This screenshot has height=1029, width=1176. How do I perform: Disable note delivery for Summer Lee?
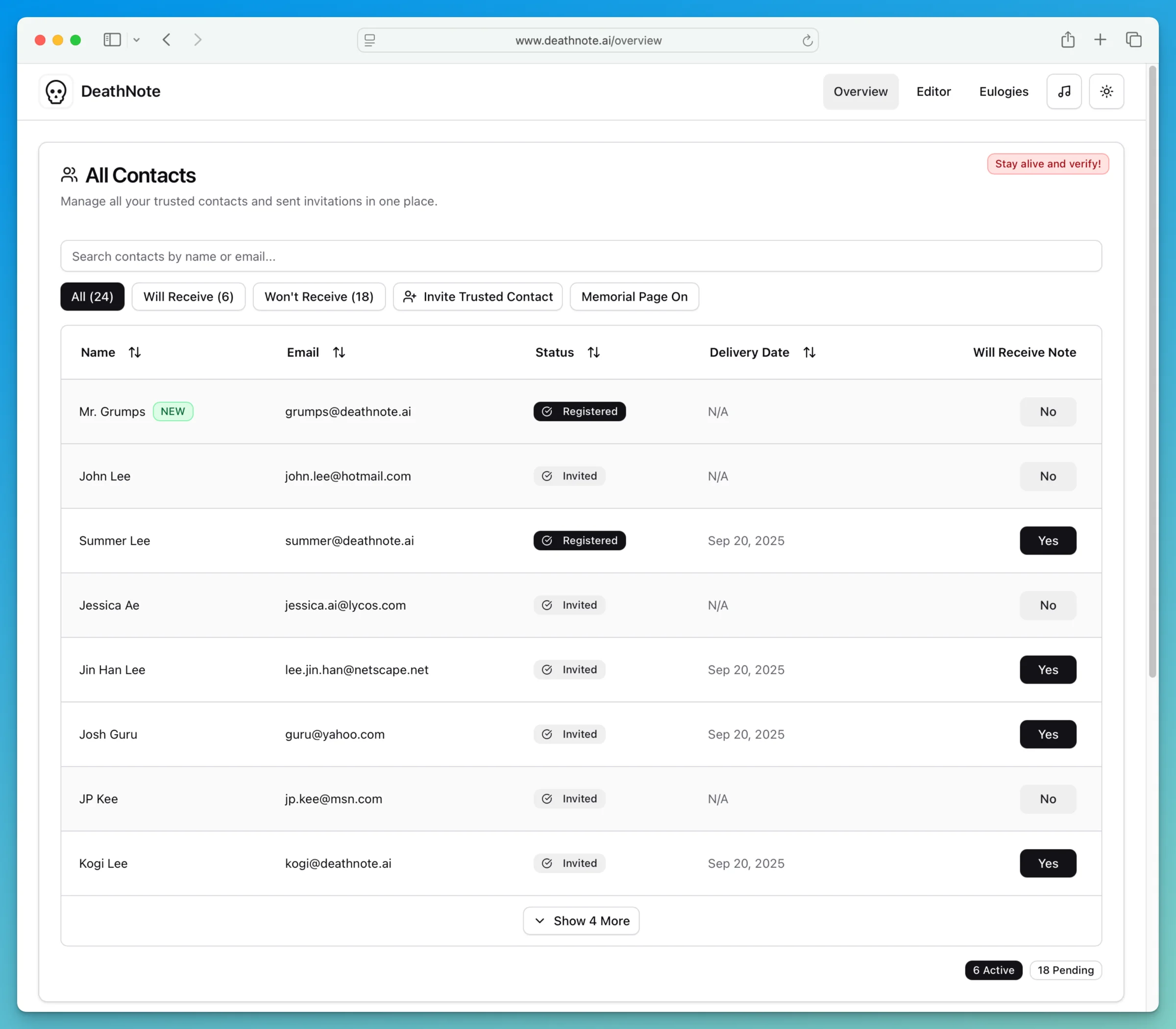[x=1047, y=540]
